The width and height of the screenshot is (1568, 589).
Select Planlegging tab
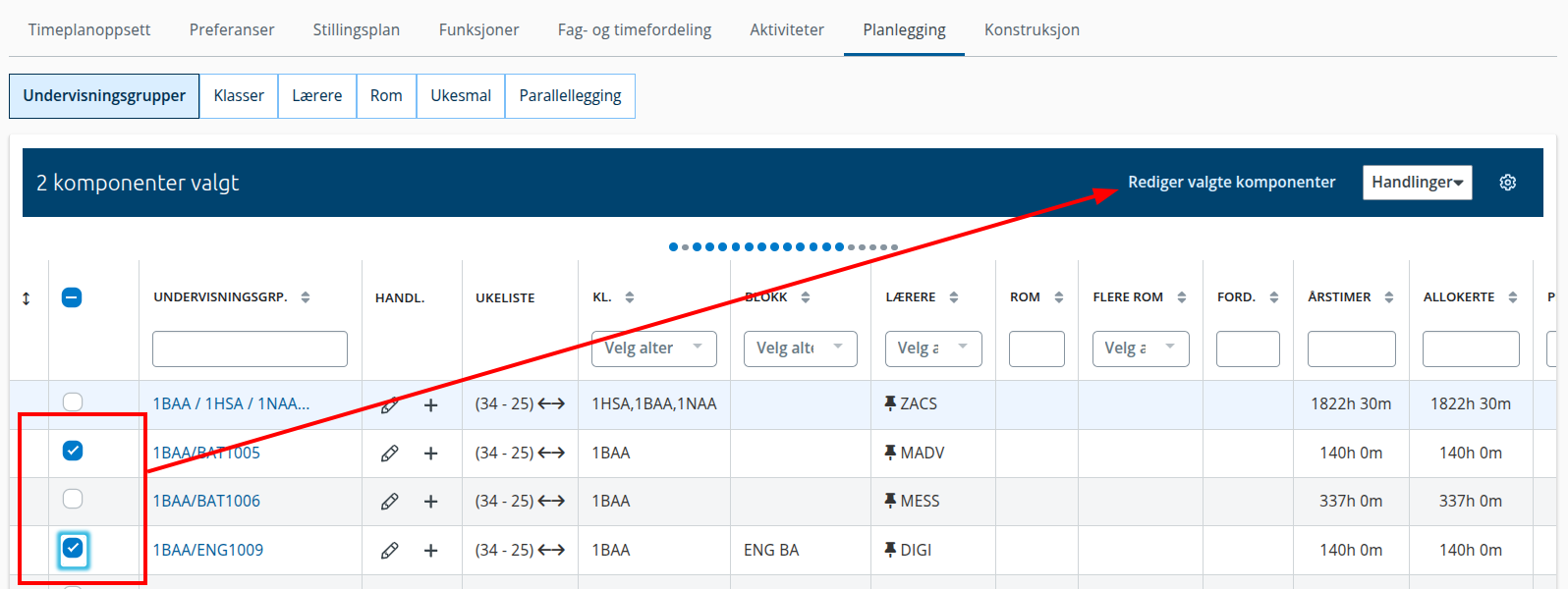904,29
